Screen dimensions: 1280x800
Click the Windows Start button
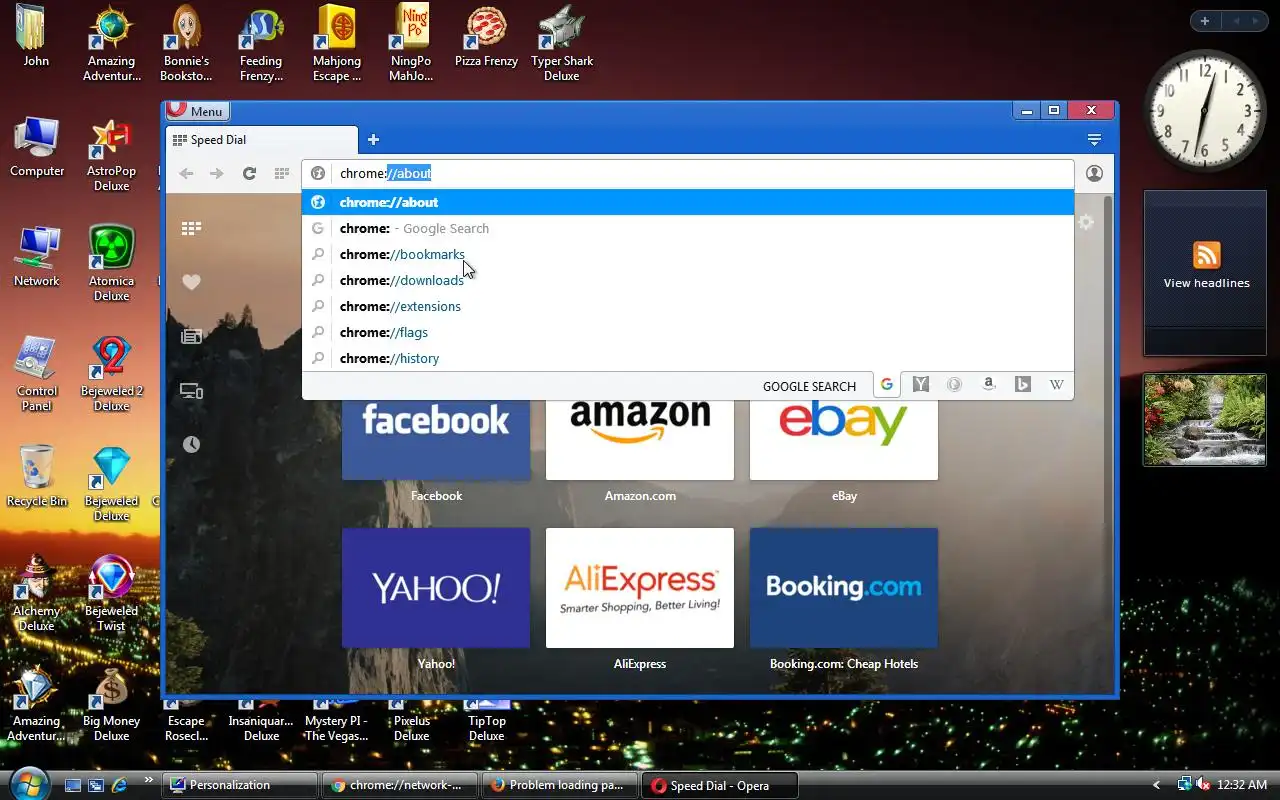27,783
